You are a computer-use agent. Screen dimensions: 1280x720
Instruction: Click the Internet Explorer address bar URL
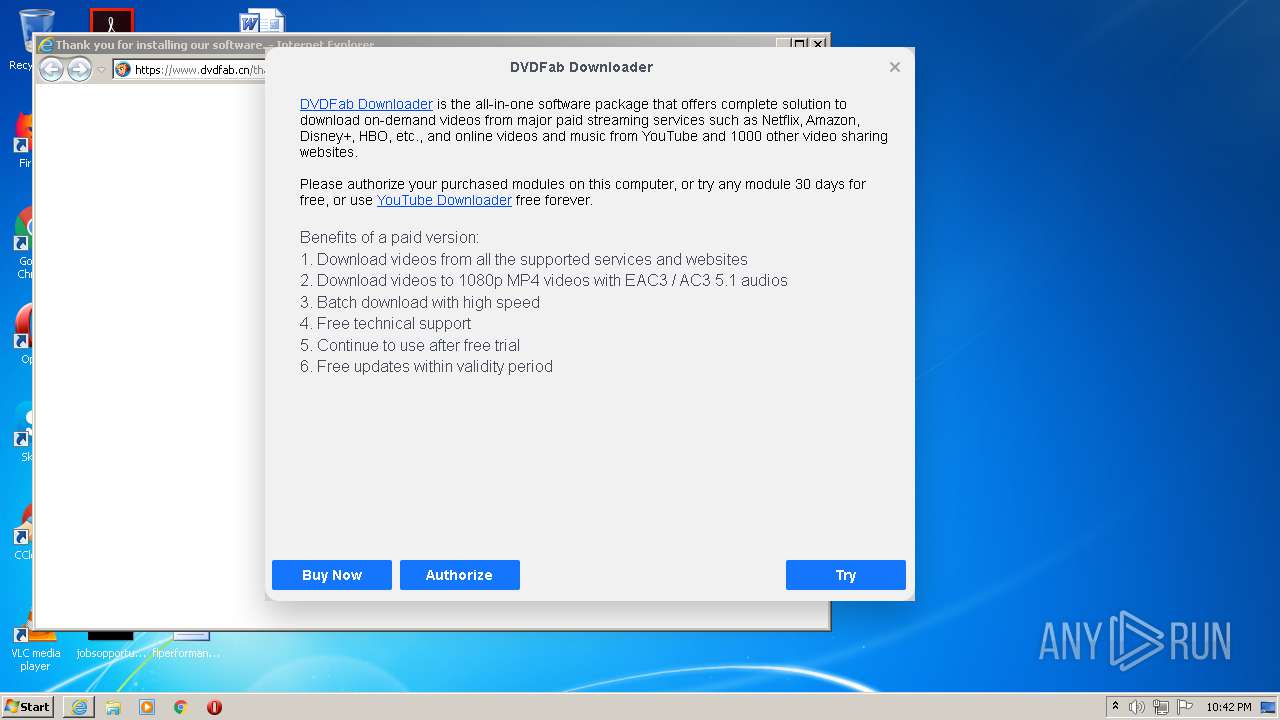[200, 70]
